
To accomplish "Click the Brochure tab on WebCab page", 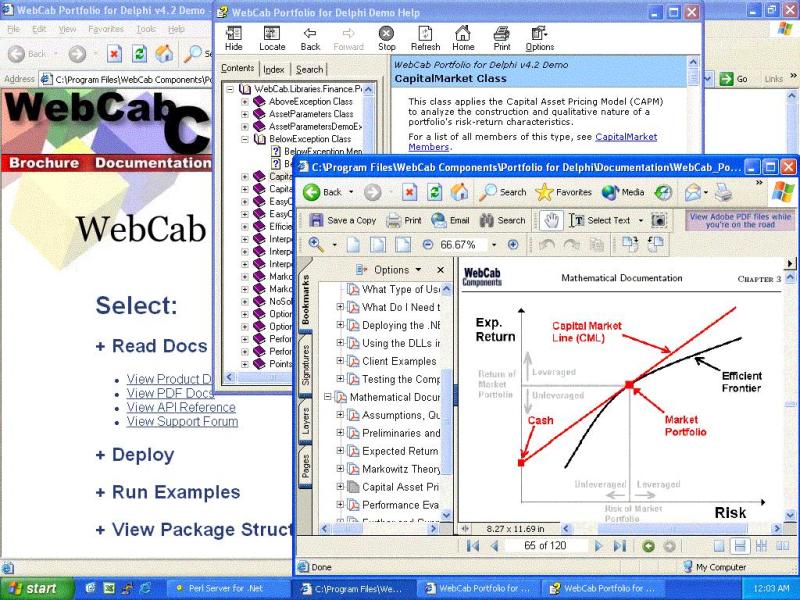I will [x=44, y=163].
